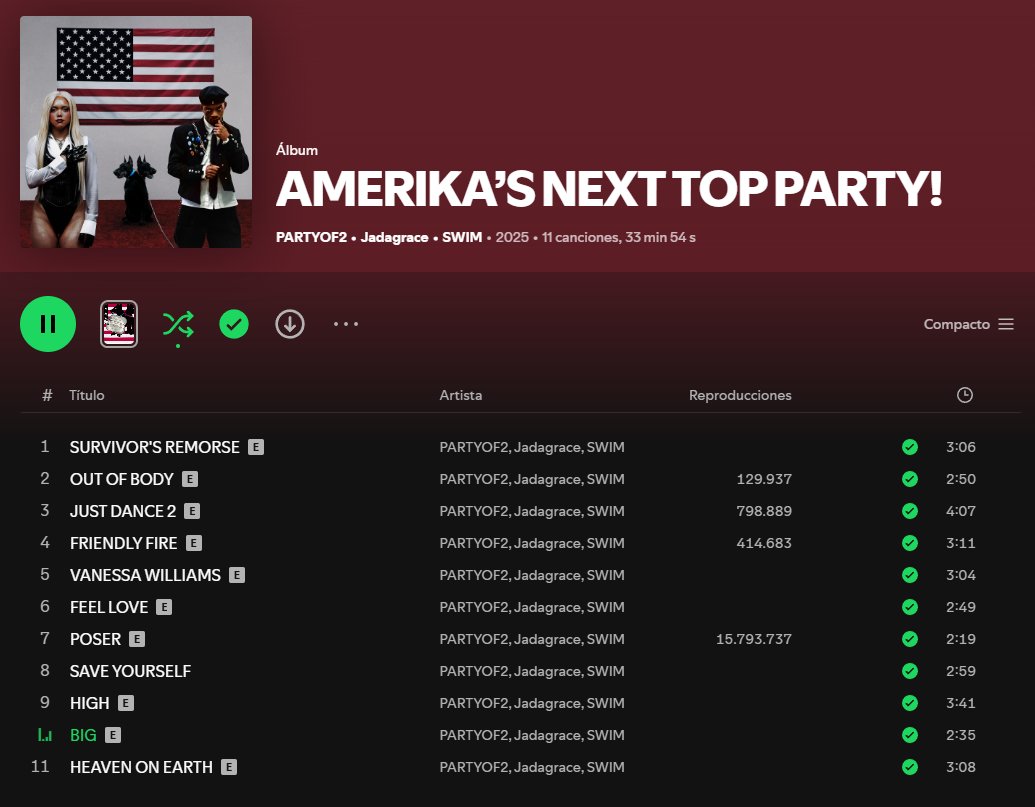The height and width of the screenshot is (807, 1035).
Task: Toggle saved check for HEAVEN ON EARTH
Action: (910, 767)
